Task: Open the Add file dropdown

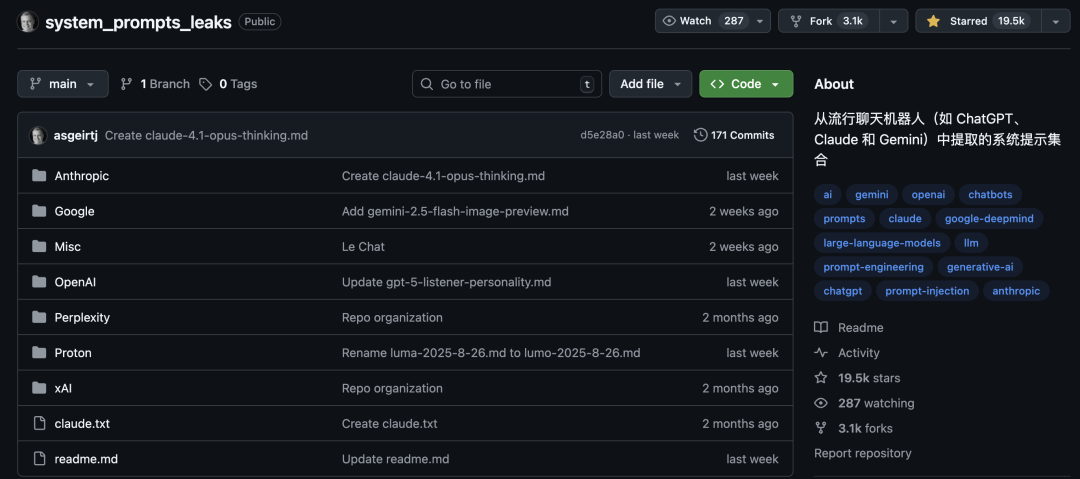Action: [x=650, y=84]
